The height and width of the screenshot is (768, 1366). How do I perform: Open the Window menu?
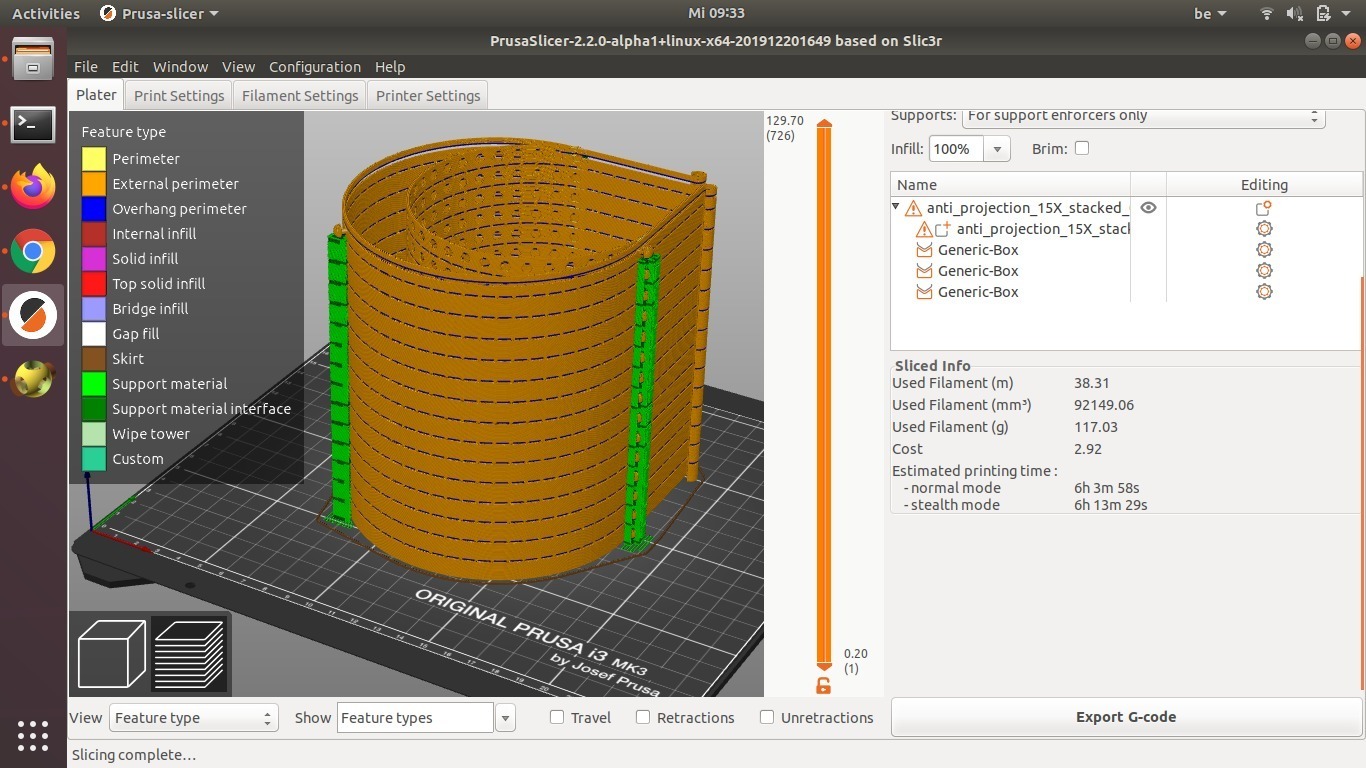[x=180, y=67]
